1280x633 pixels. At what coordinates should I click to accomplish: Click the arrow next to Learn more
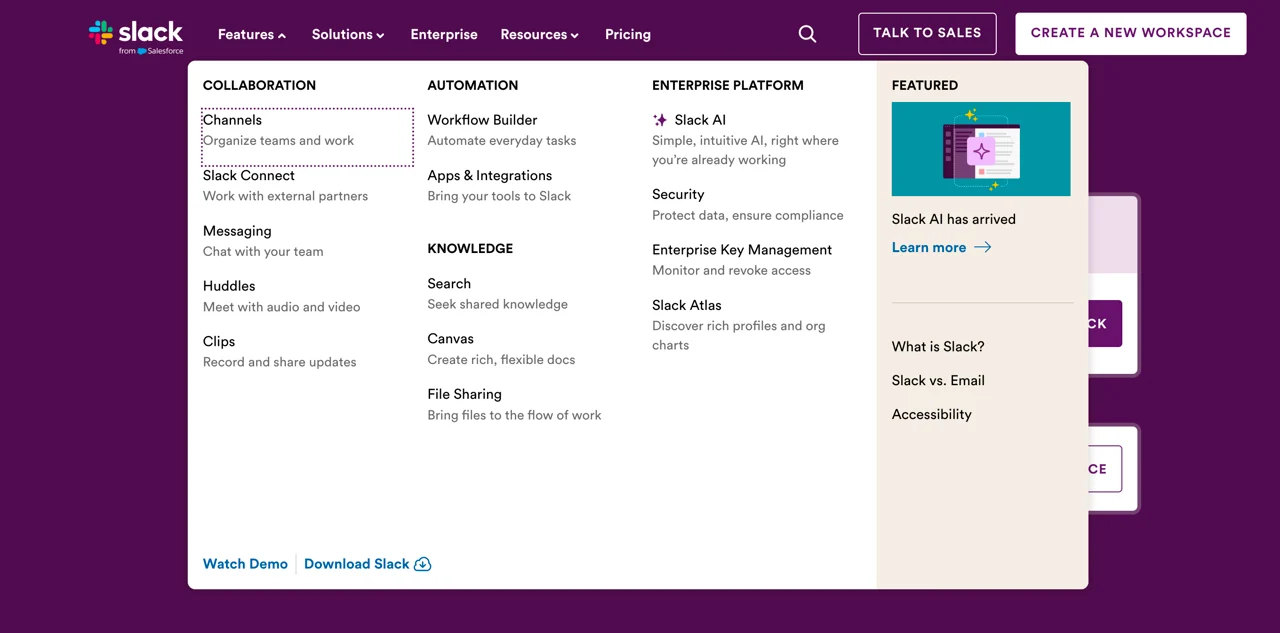[x=983, y=247]
